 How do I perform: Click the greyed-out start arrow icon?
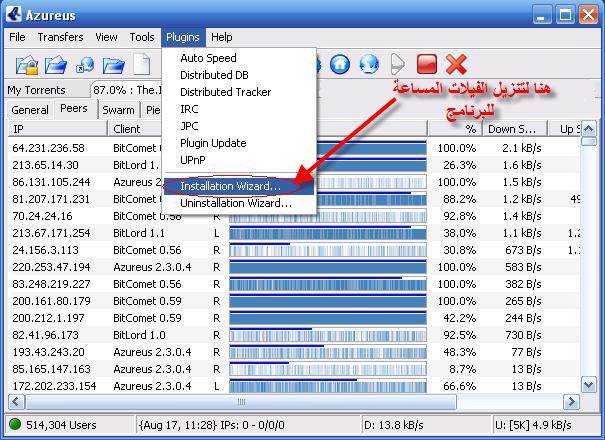[x=397, y=64]
